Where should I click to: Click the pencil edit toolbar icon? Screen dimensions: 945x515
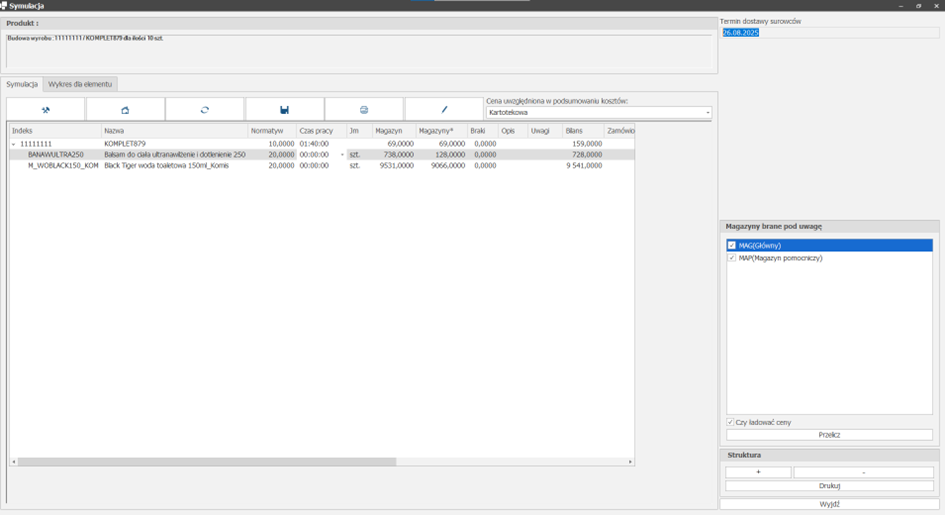[x=444, y=110]
